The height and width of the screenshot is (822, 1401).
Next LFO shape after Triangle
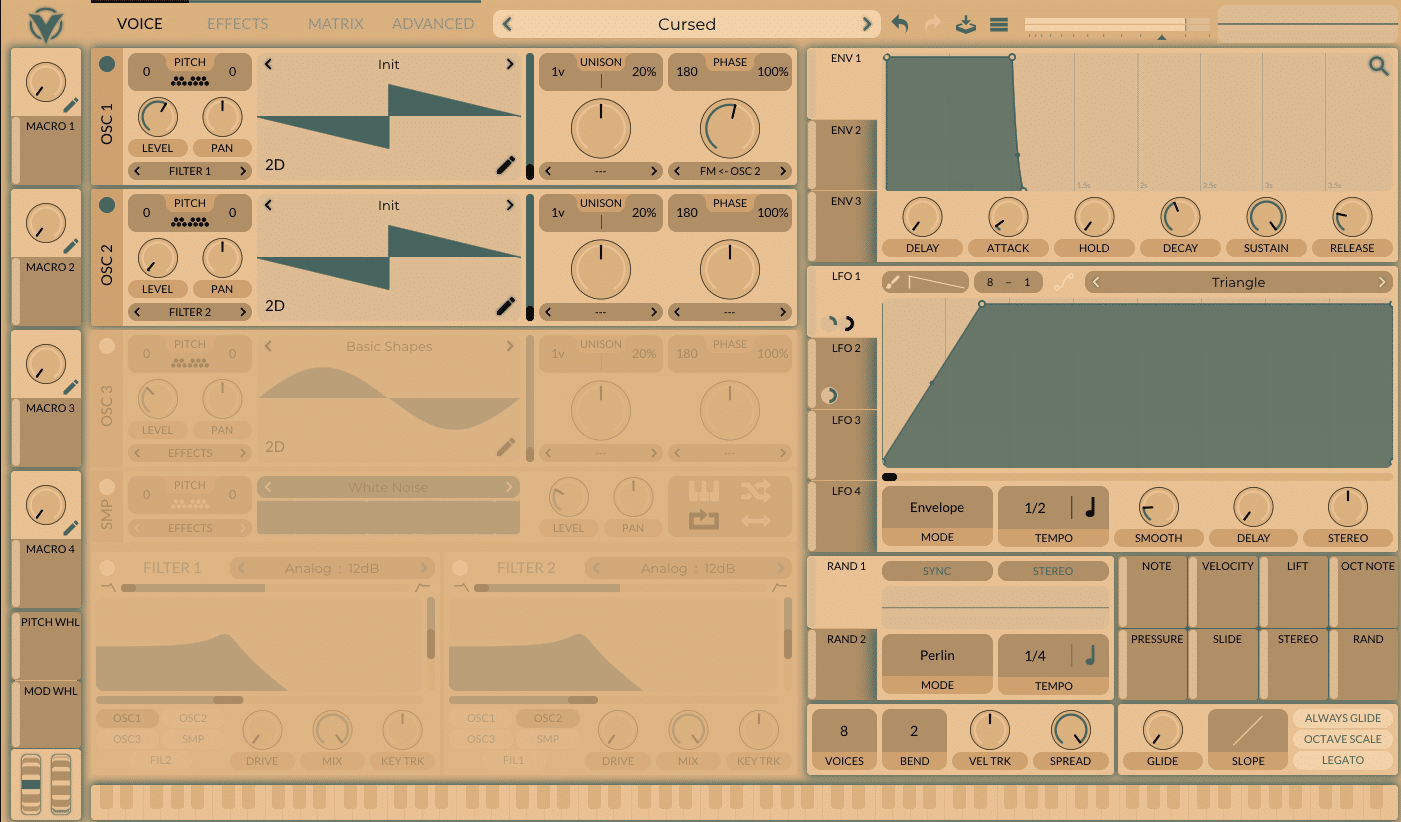(x=1382, y=283)
